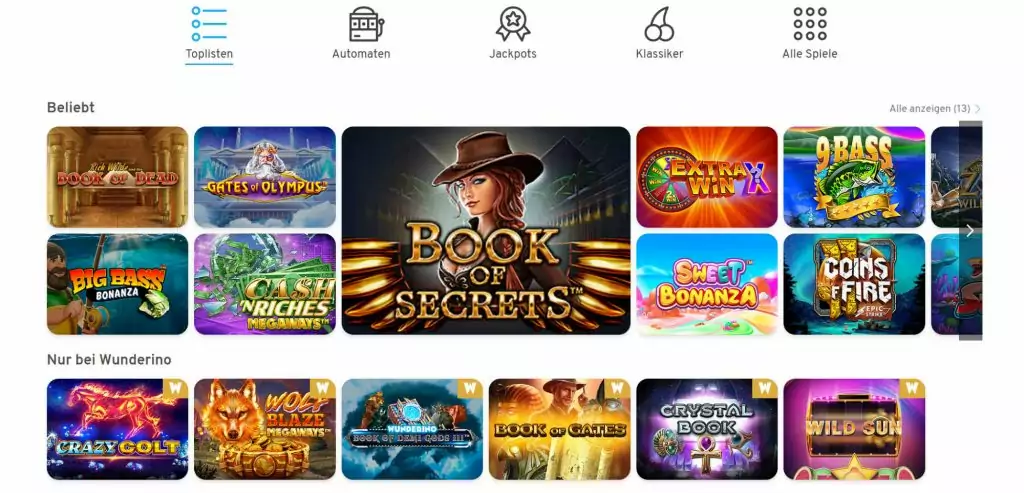
Task: Launch the Extra Win X game
Action: tap(707, 177)
